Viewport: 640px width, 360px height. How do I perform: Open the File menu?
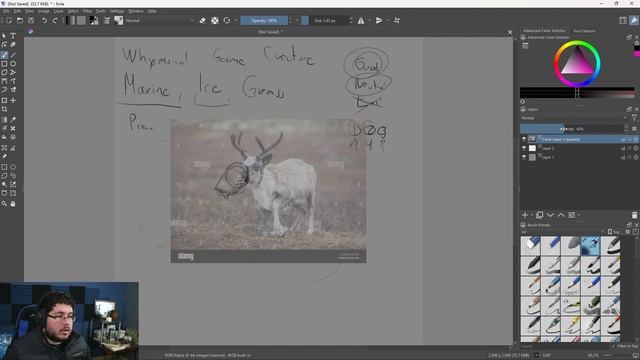[6, 11]
